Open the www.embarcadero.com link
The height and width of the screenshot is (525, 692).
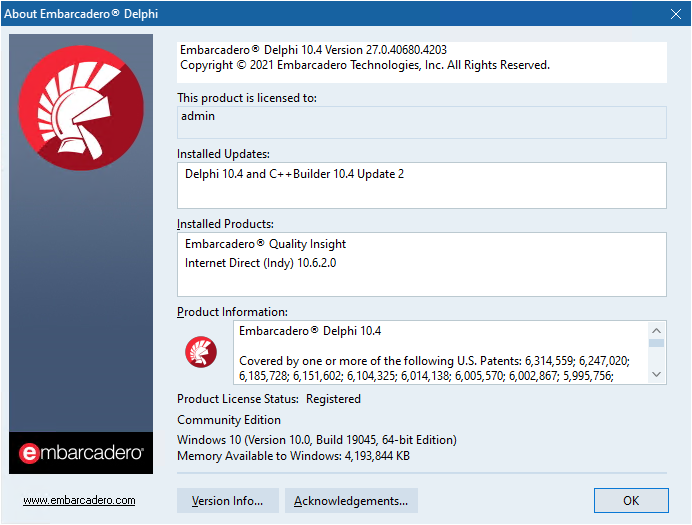point(79,500)
